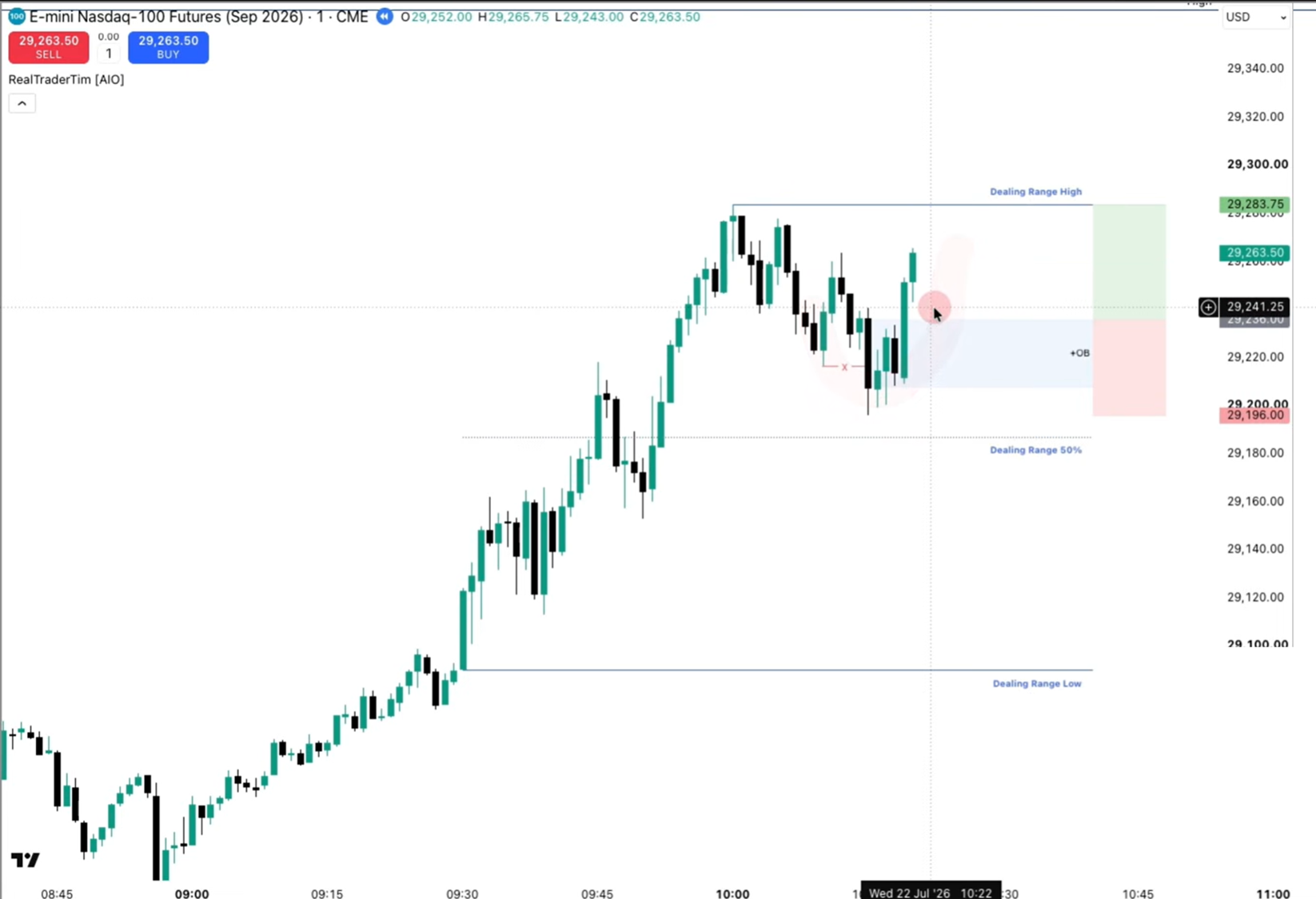
Task: Click the red 29,196.00 stop price label
Action: 1254,415
